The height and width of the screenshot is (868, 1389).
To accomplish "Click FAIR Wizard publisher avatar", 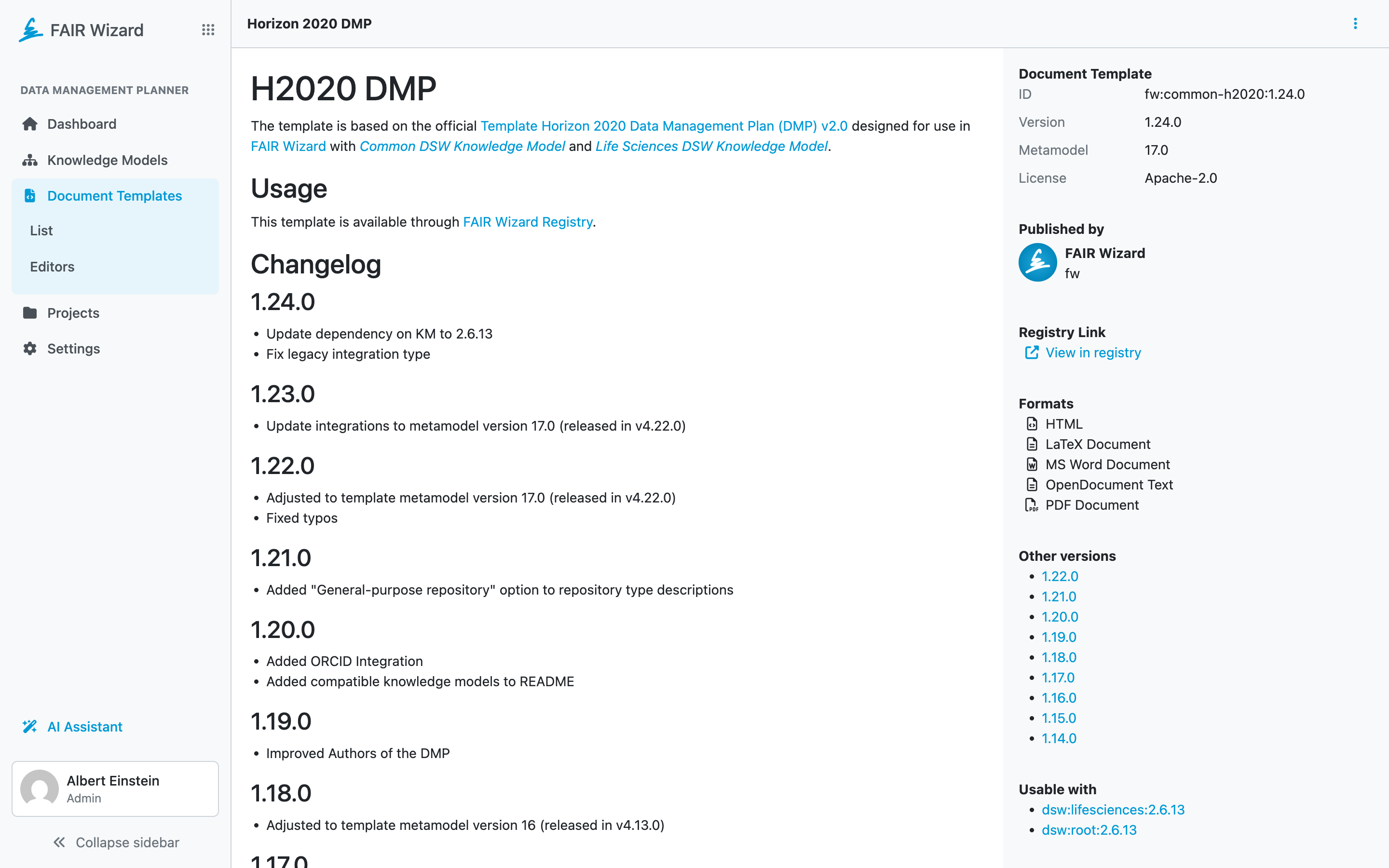I will pyautogui.click(x=1038, y=262).
